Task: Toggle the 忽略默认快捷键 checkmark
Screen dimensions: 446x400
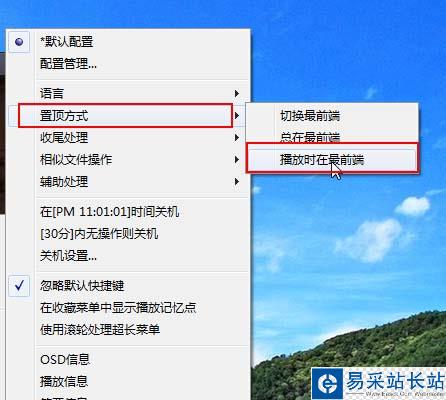Action: [x=19, y=285]
